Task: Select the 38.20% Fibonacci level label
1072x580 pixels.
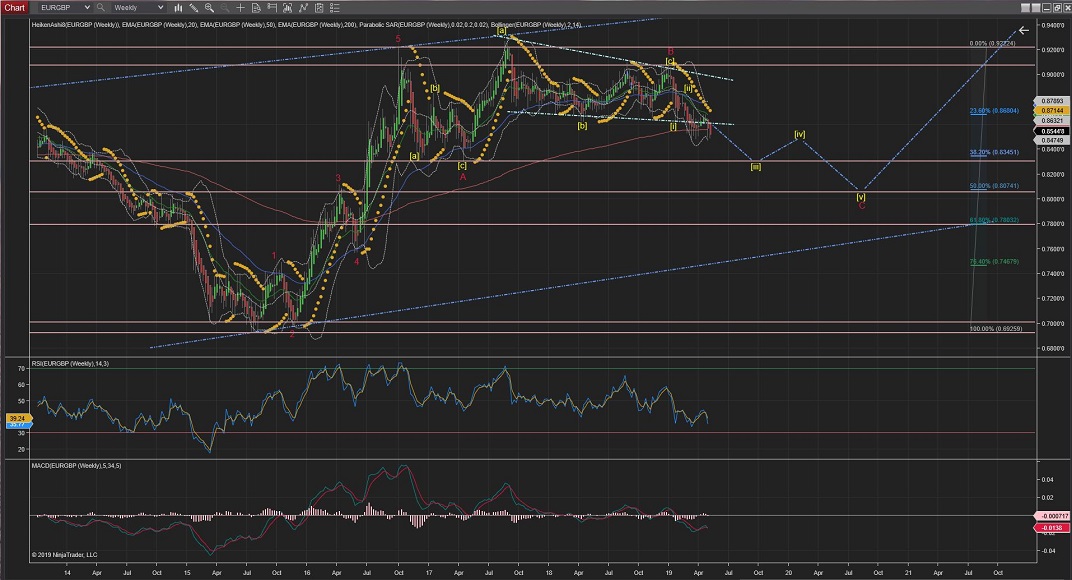Action: [994, 153]
